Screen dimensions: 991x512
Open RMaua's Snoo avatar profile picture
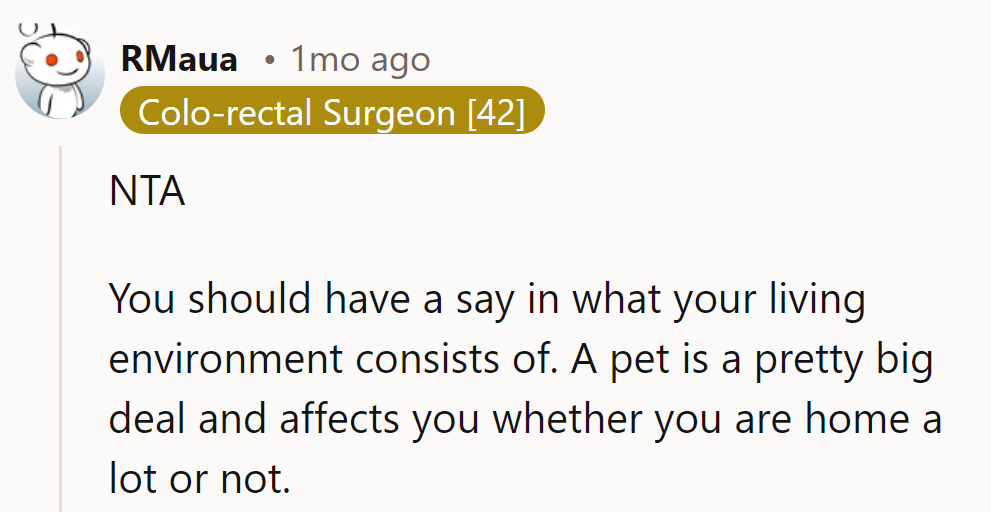pyautogui.click(x=60, y=71)
